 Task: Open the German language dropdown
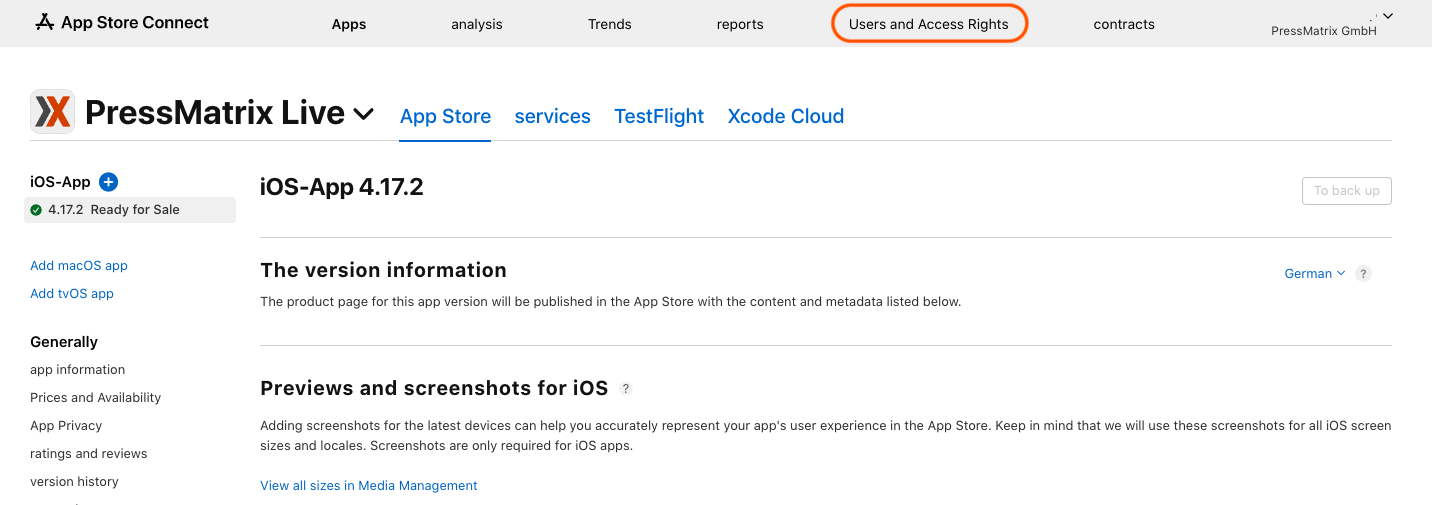coord(1314,274)
